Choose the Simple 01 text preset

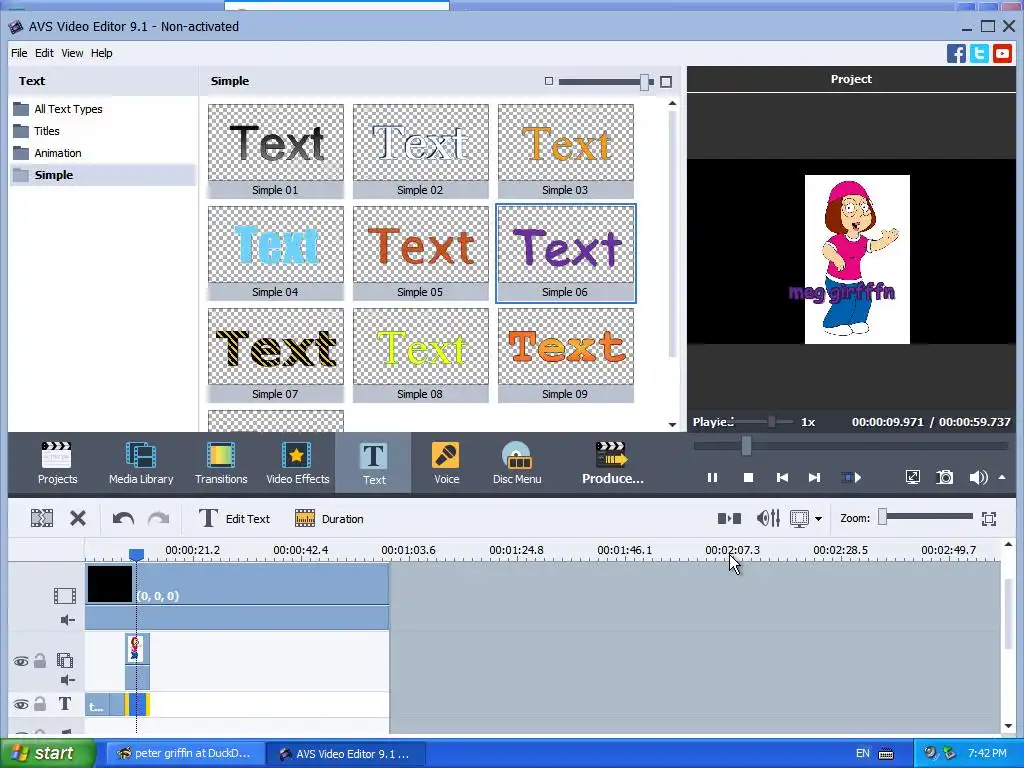[x=276, y=151]
